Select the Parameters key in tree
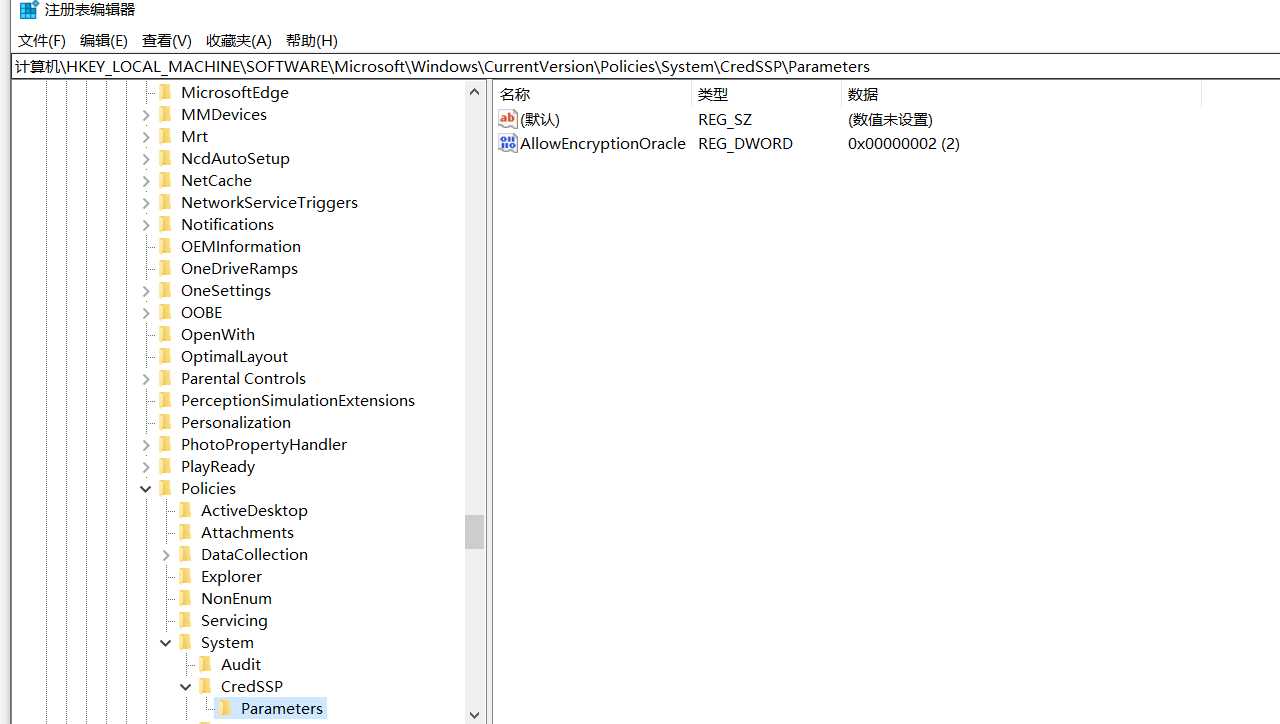The height and width of the screenshot is (724, 1280). tap(282, 708)
